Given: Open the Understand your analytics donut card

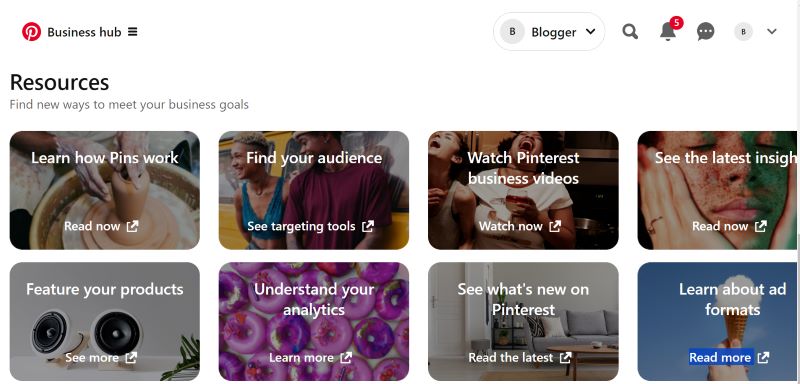Looking at the screenshot, I should 314,322.
